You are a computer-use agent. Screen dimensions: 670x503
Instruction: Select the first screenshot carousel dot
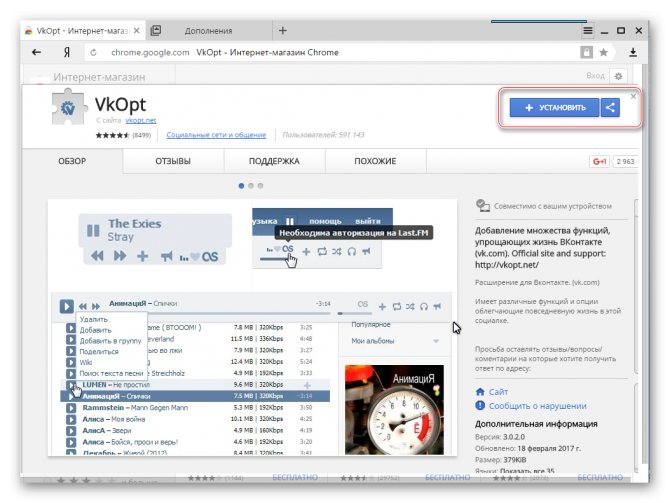point(241,185)
